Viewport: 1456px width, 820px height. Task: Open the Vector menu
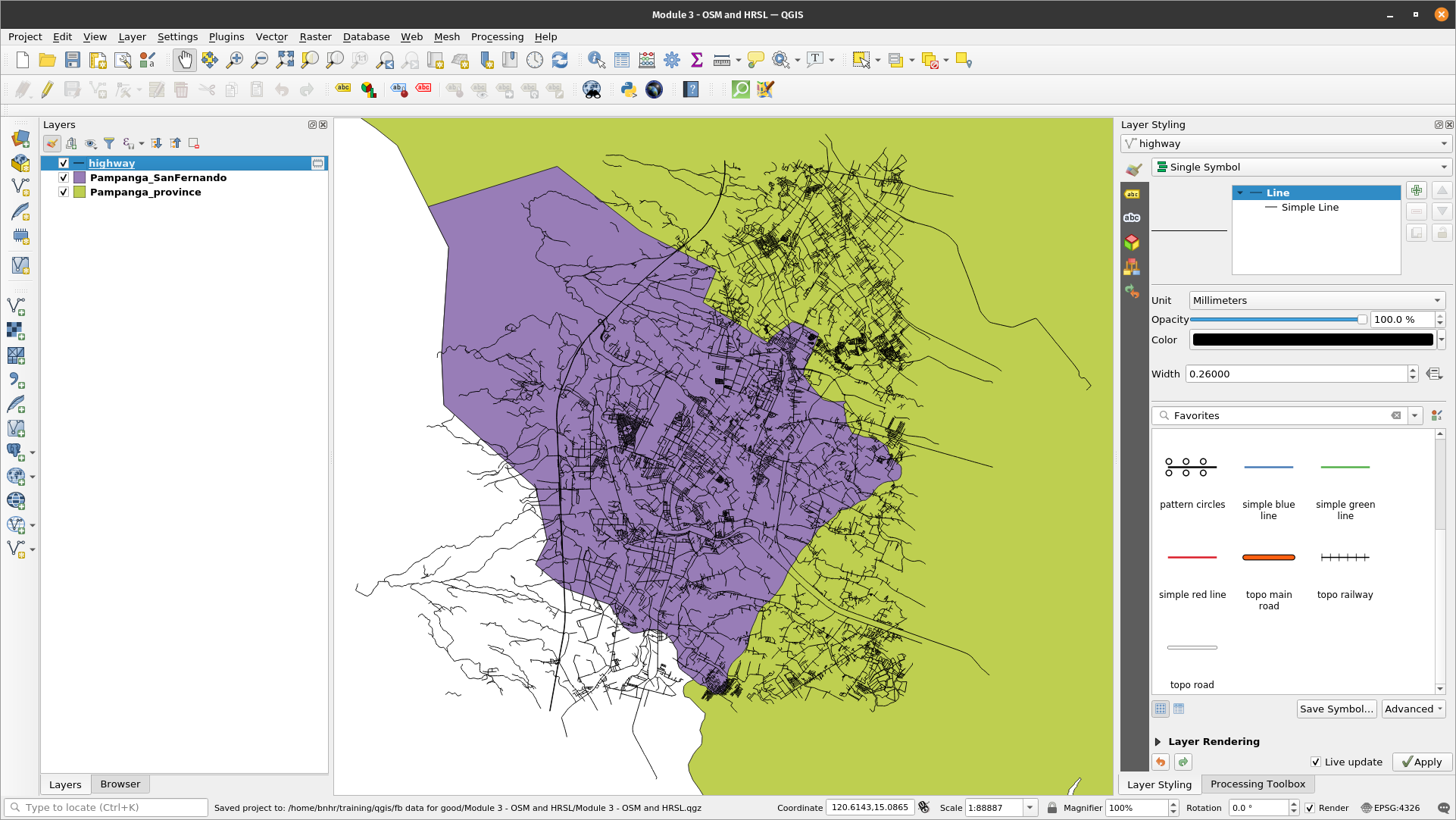271,36
